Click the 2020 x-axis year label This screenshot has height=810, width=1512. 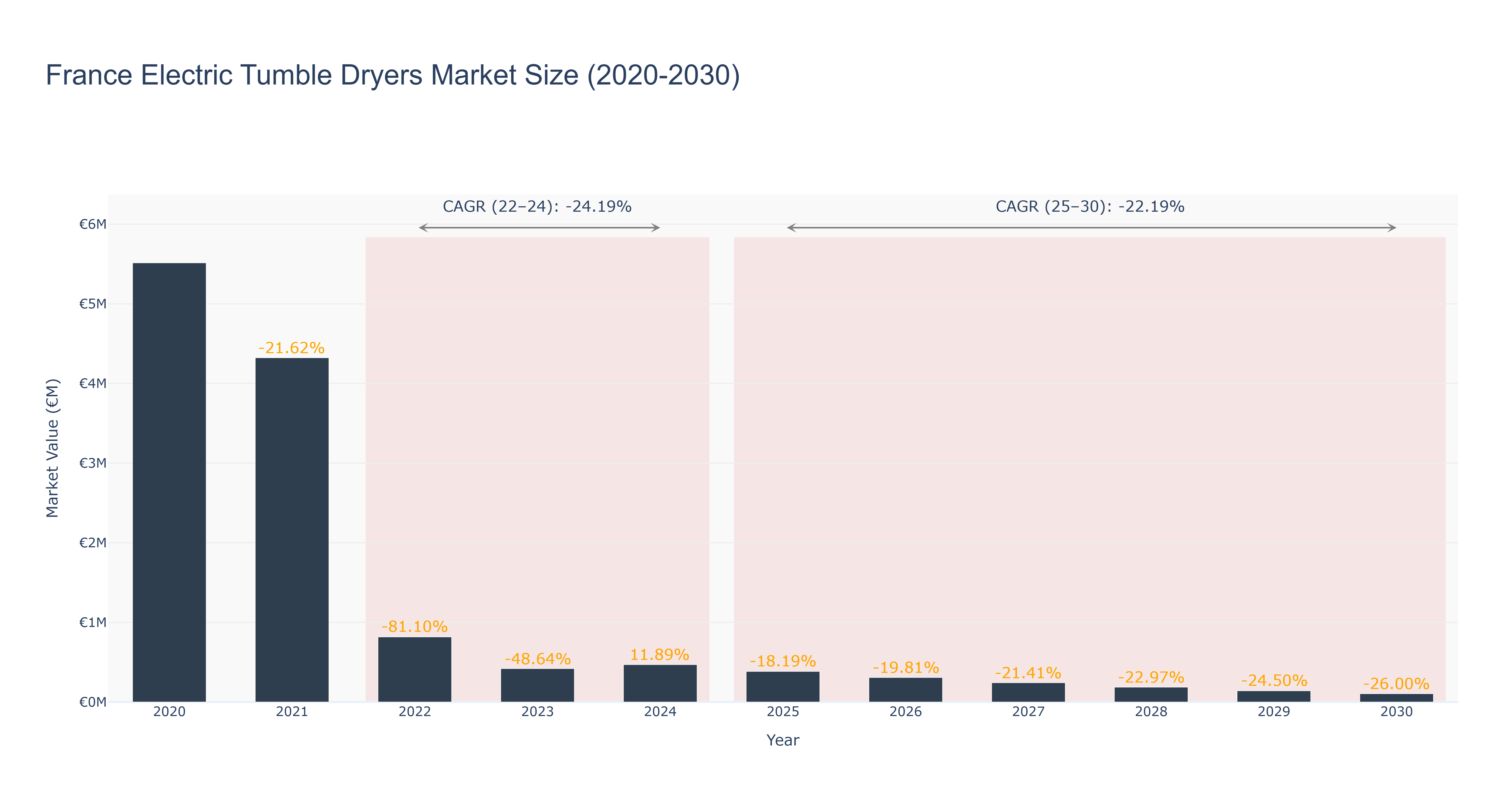point(169,712)
